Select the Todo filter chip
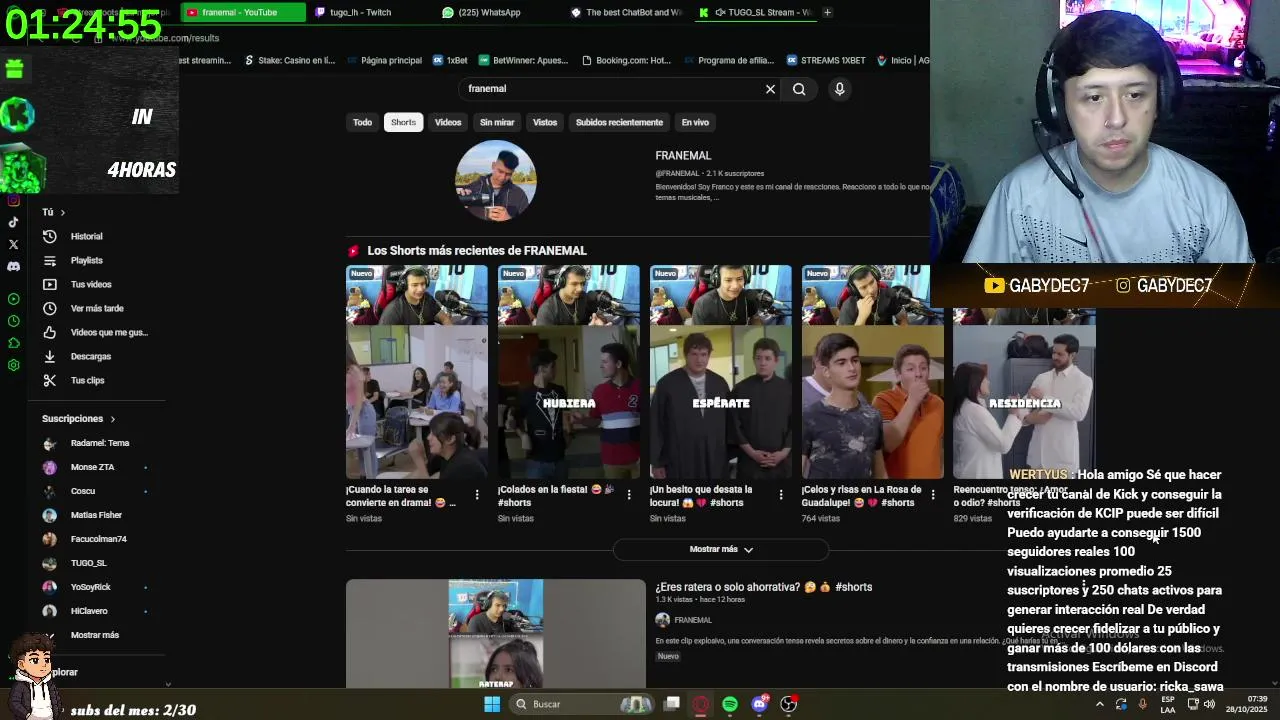Viewport: 1280px width, 720px height. coord(362,122)
